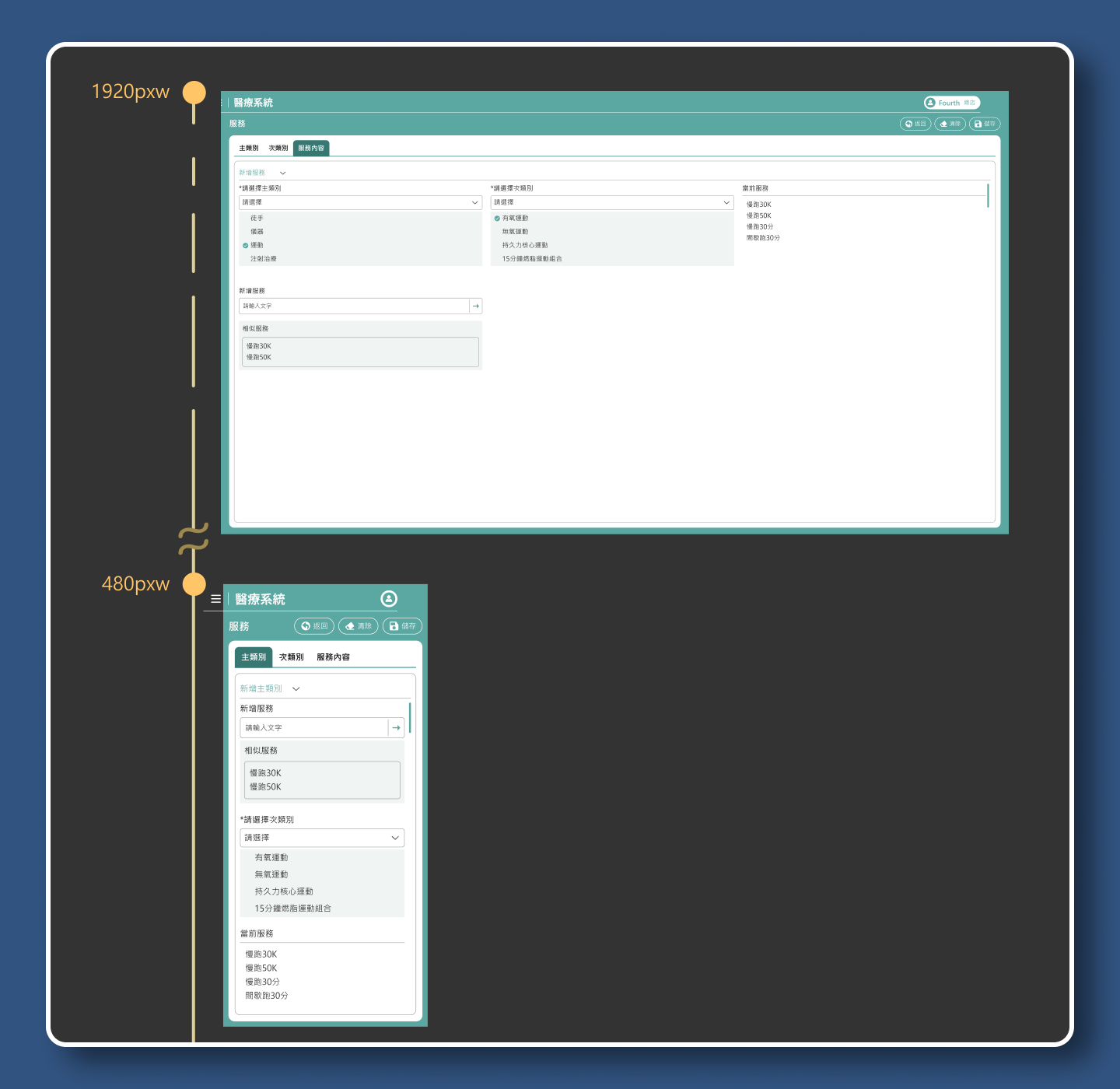This screenshot has height=1089, width=1120.
Task: Select 無氧運動 in the desktop subcategory list
Action: point(515,232)
